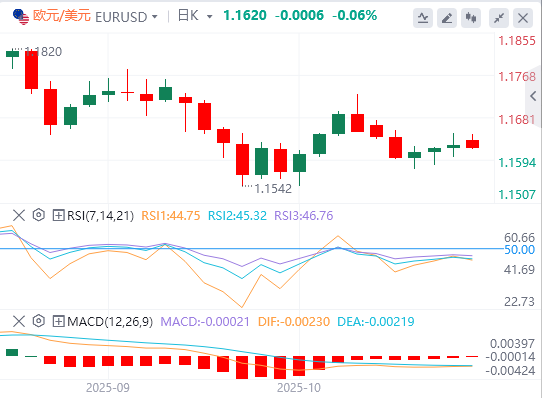542x398 pixels.
Task: Expand the MACD panel plus box
Action: click(x=58, y=322)
